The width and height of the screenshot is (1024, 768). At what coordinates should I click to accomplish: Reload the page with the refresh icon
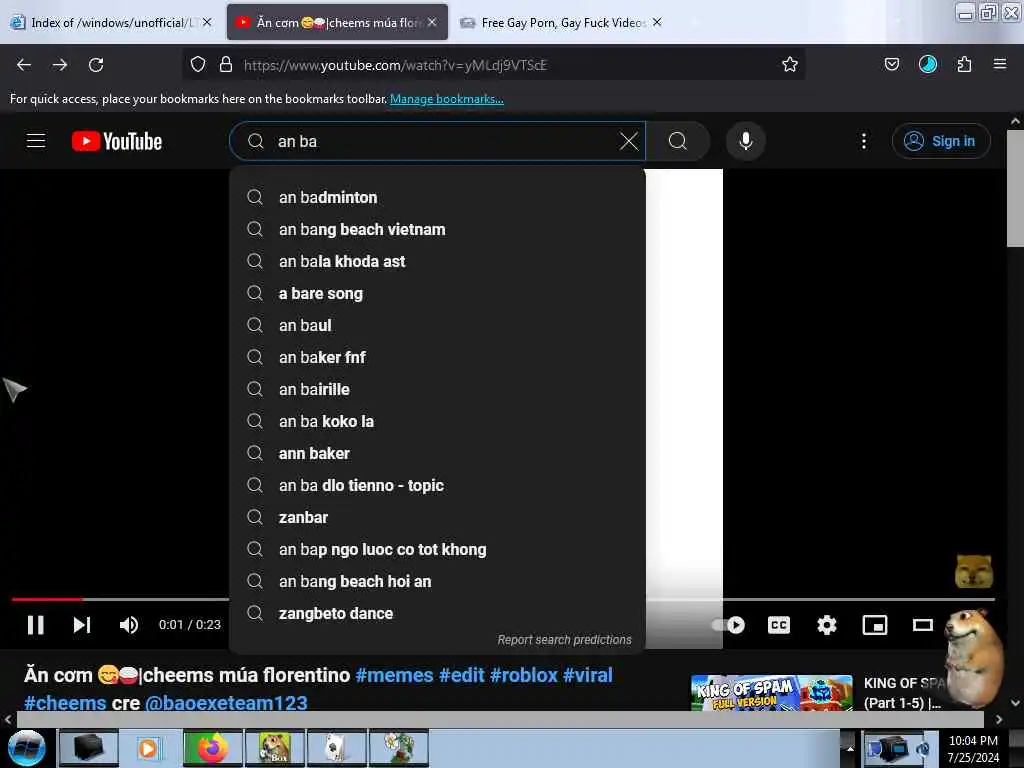(x=96, y=65)
